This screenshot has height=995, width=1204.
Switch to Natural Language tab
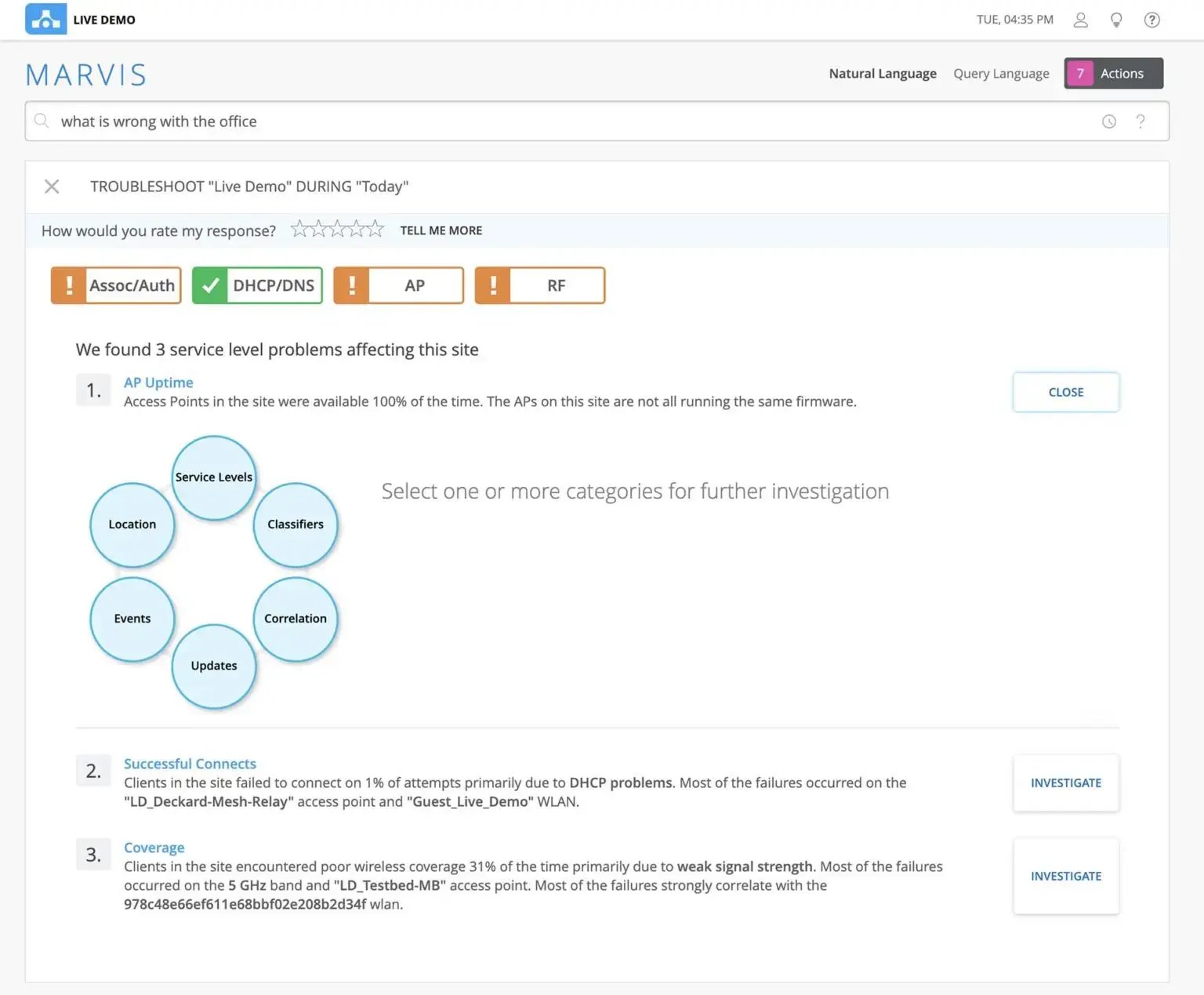click(883, 74)
